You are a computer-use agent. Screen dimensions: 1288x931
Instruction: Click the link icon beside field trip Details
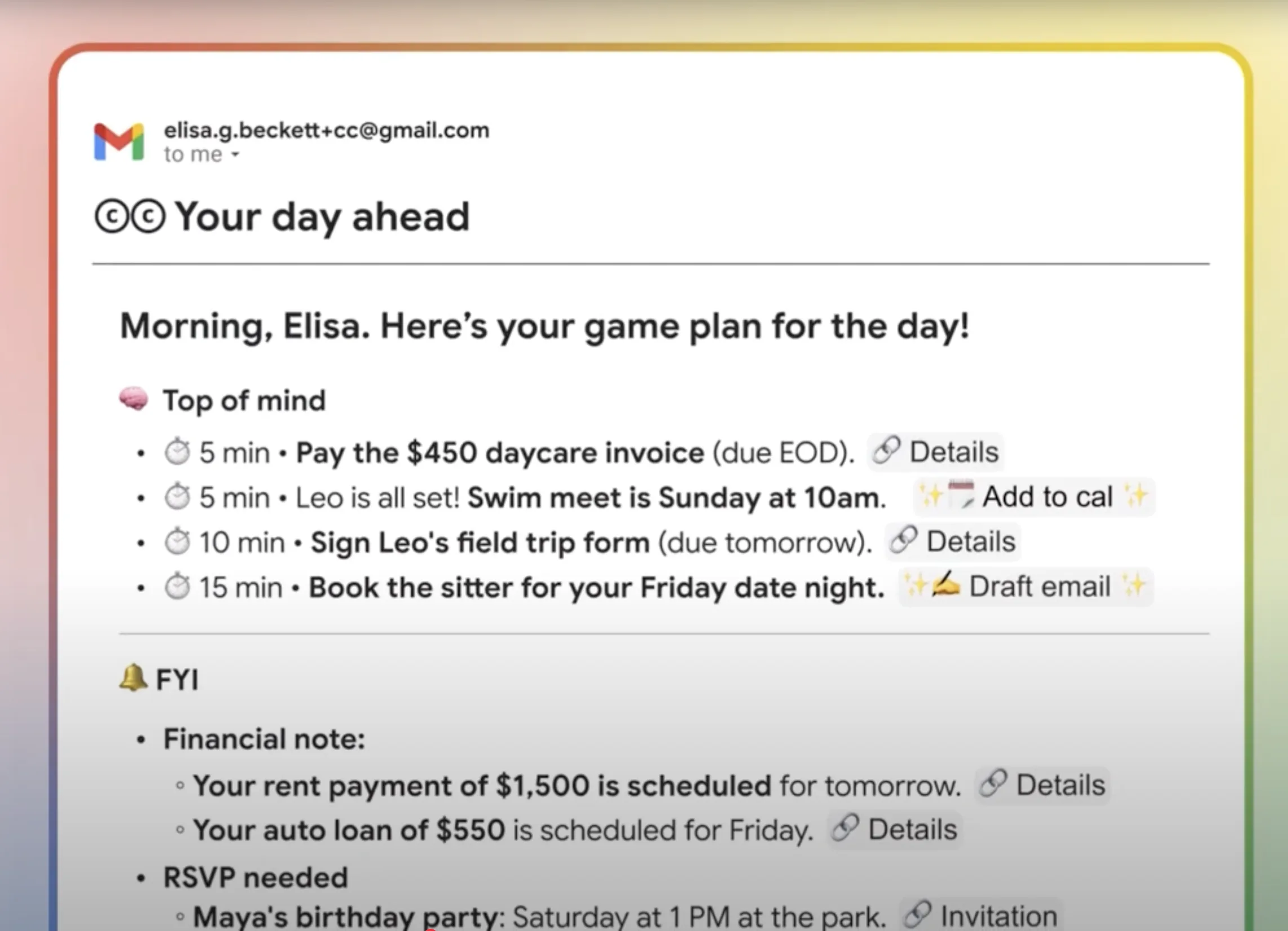[x=904, y=540]
